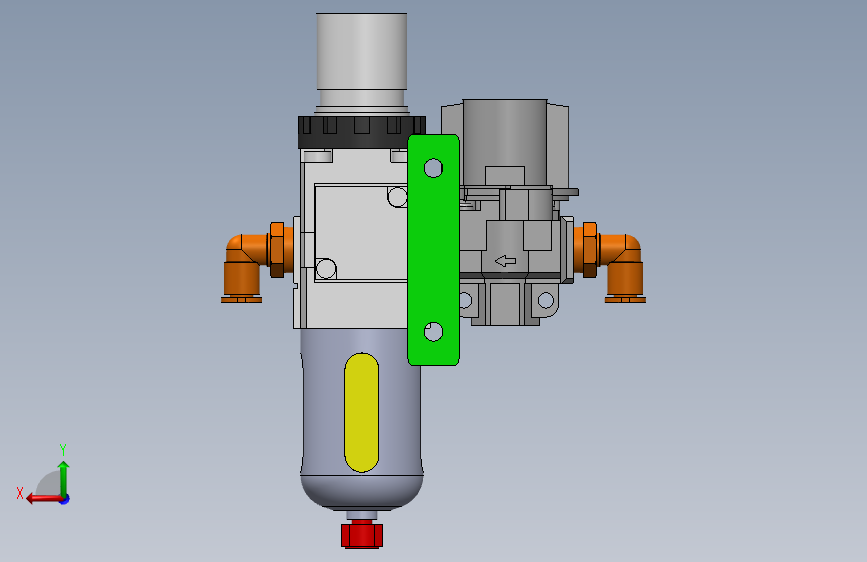Screen dimensions: 867x562
Task: Select the gray cylindrical solenoid housing
Action: 505,142
